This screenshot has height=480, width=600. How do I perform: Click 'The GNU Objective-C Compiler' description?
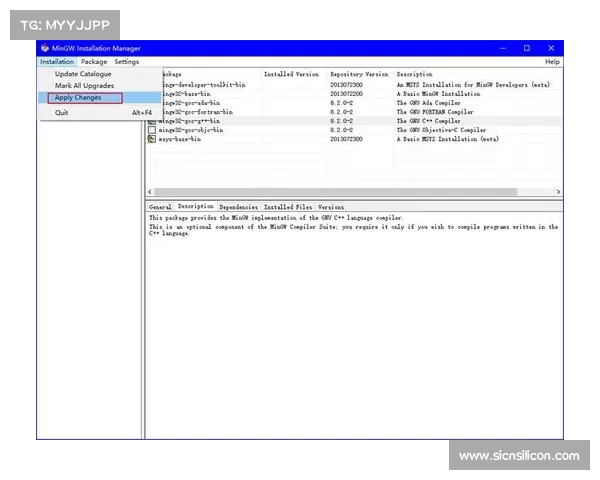tap(442, 130)
